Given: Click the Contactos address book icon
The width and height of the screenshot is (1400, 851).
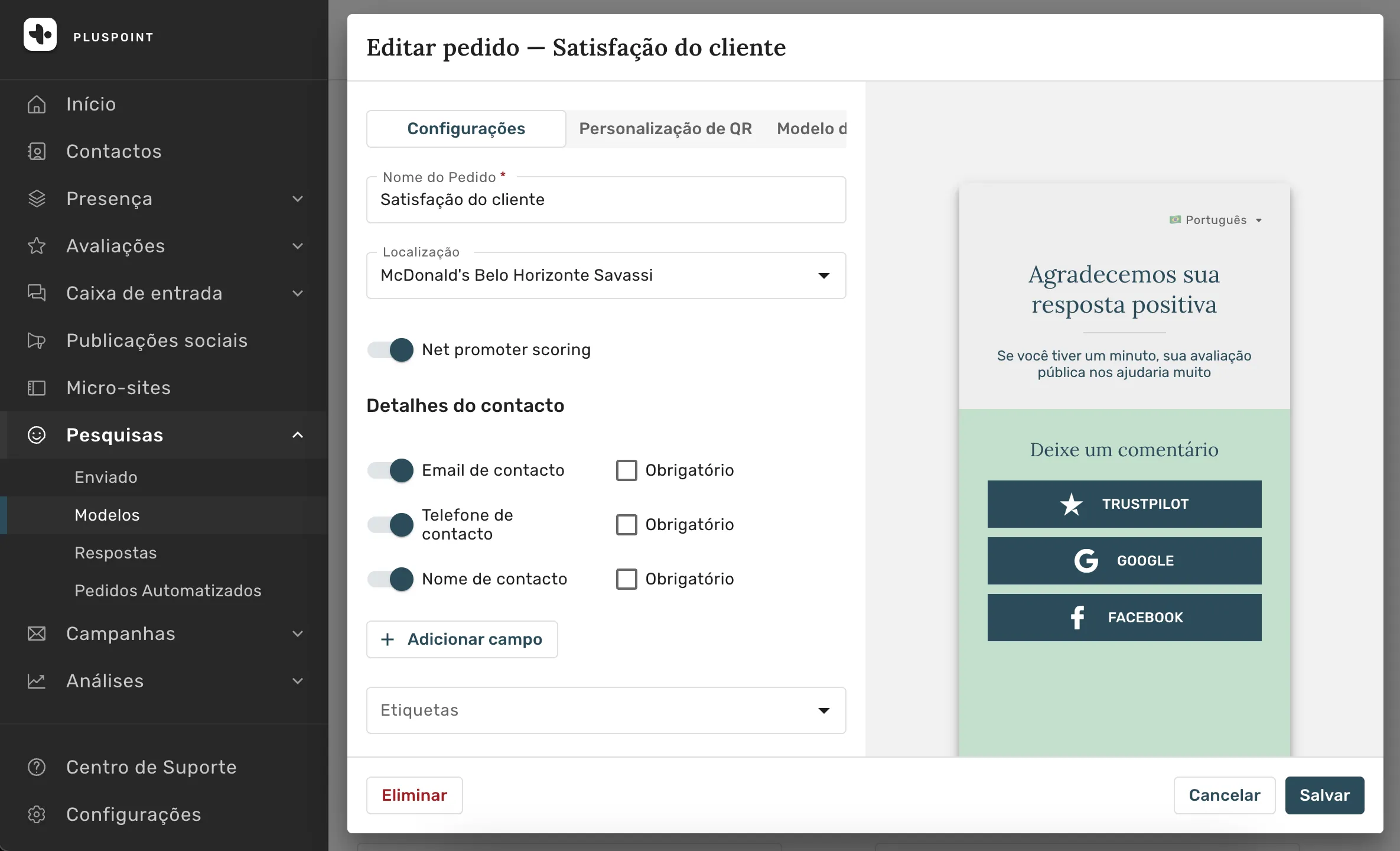Looking at the screenshot, I should click(37, 151).
